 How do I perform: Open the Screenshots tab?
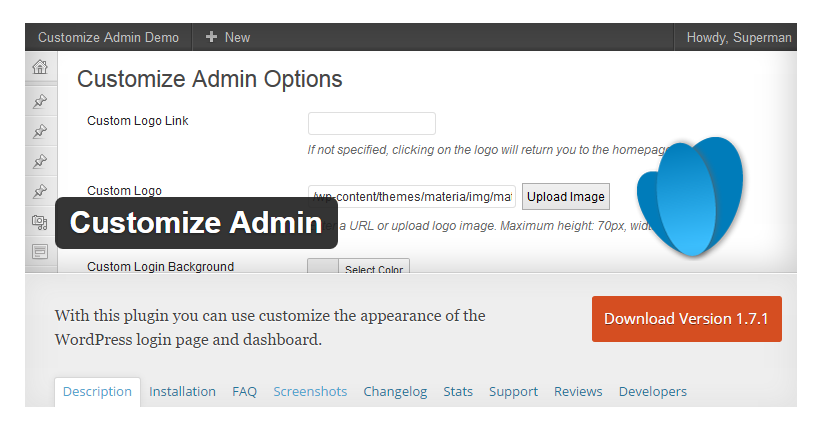310,392
